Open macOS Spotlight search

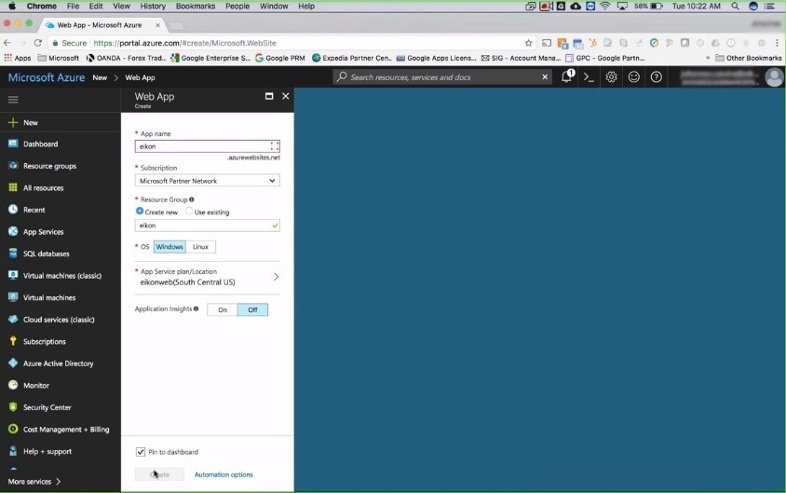pos(735,6)
